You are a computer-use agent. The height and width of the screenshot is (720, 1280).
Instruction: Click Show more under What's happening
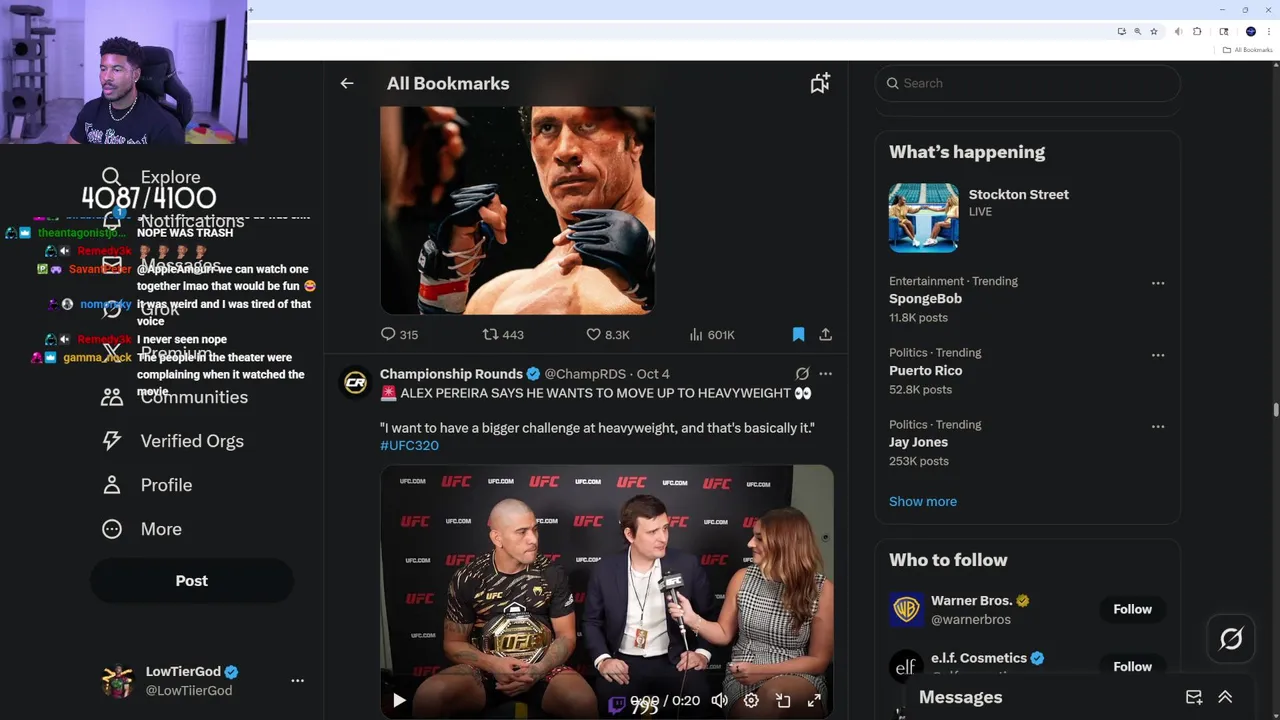pyautogui.click(x=923, y=502)
